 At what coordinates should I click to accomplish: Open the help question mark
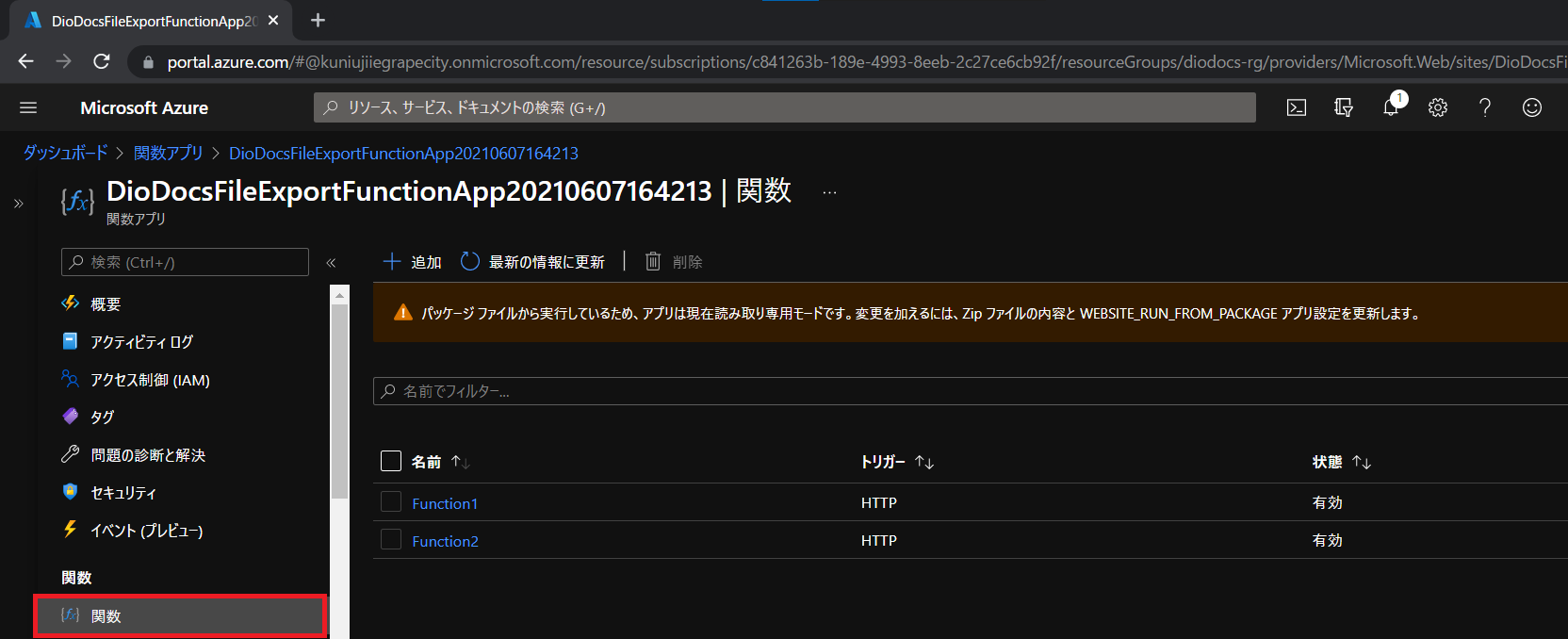tap(1485, 107)
